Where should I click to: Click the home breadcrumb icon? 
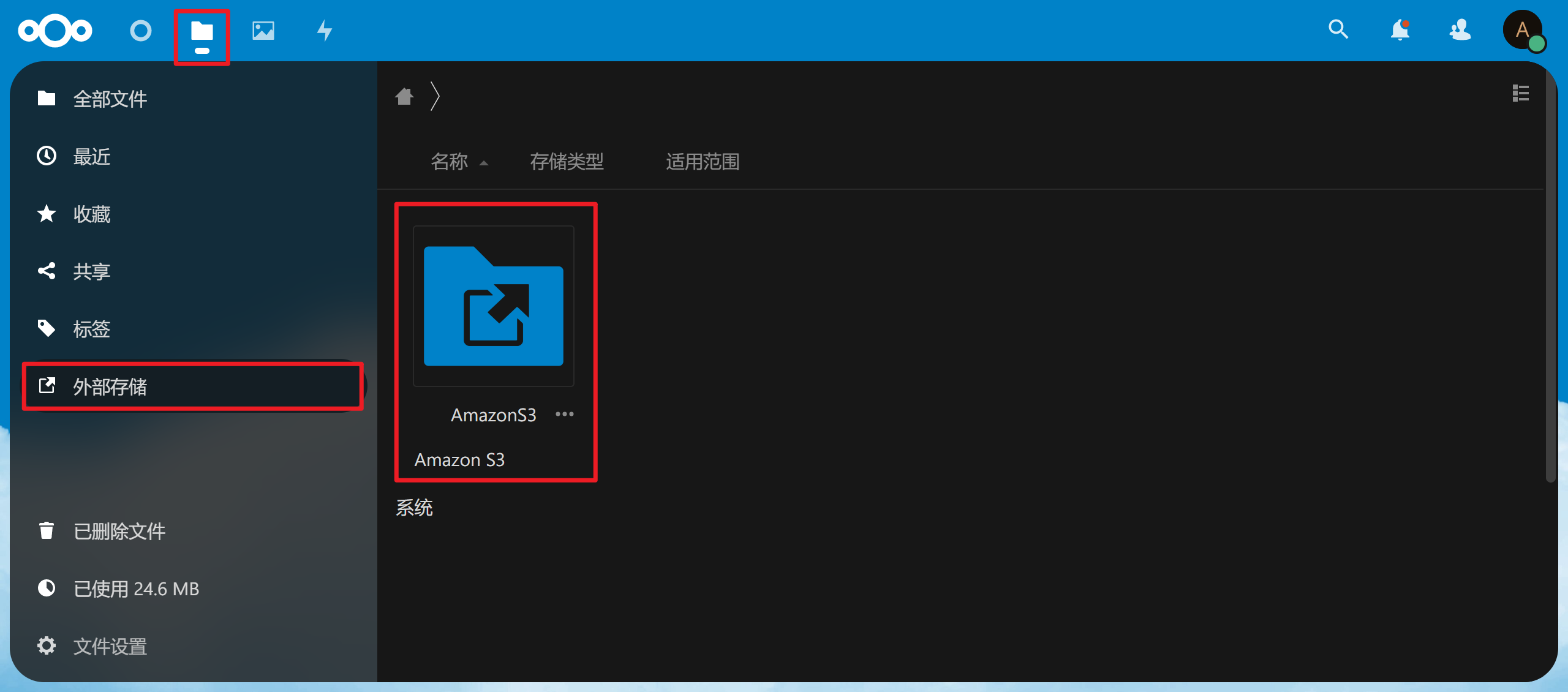click(x=404, y=96)
